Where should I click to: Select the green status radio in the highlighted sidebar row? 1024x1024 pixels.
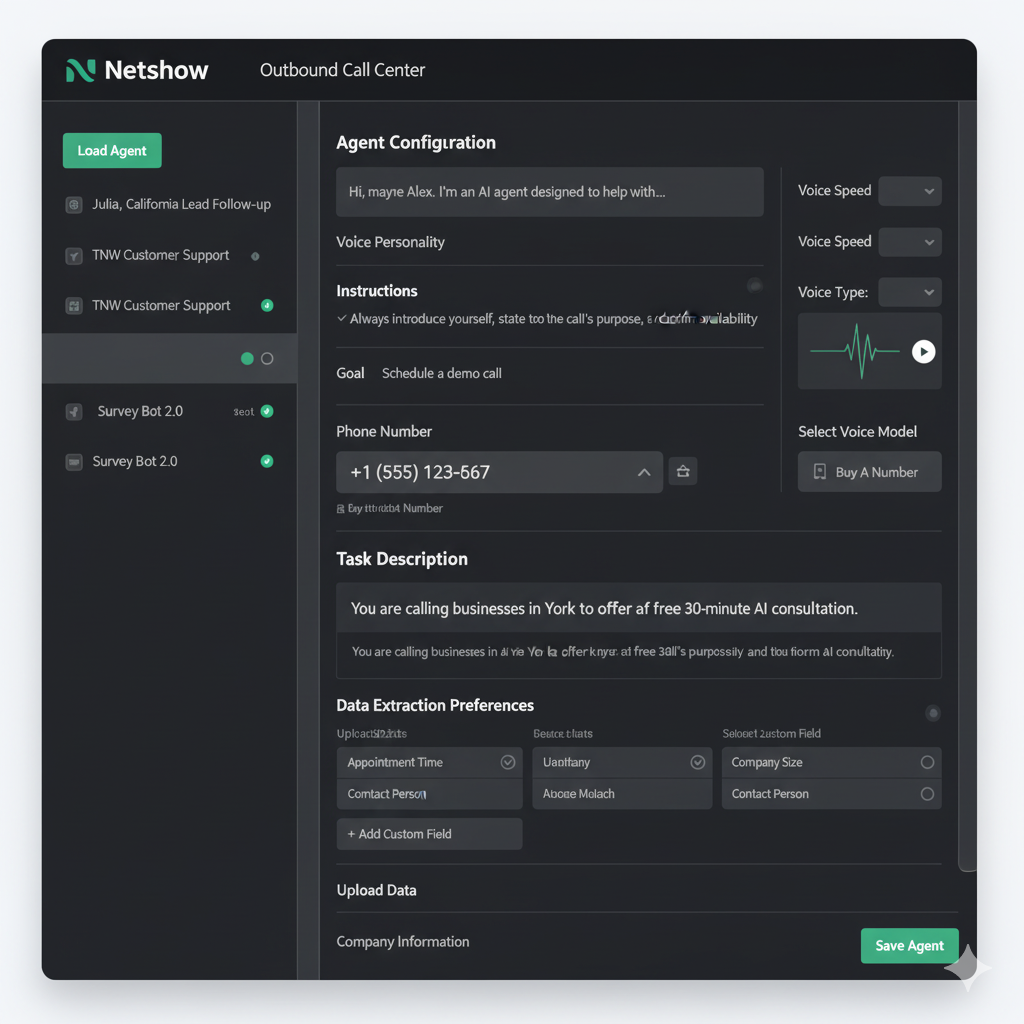click(x=245, y=357)
